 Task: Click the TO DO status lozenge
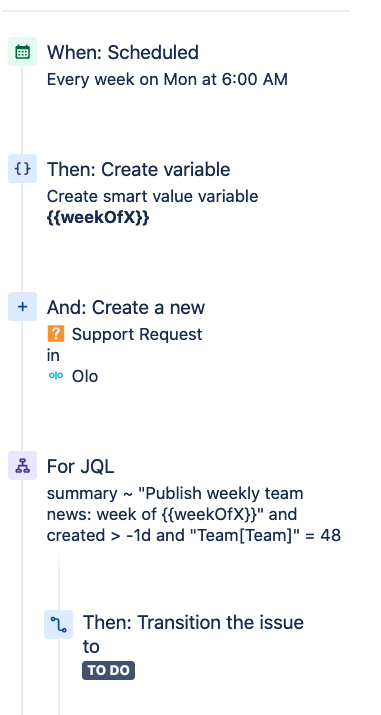[108, 670]
